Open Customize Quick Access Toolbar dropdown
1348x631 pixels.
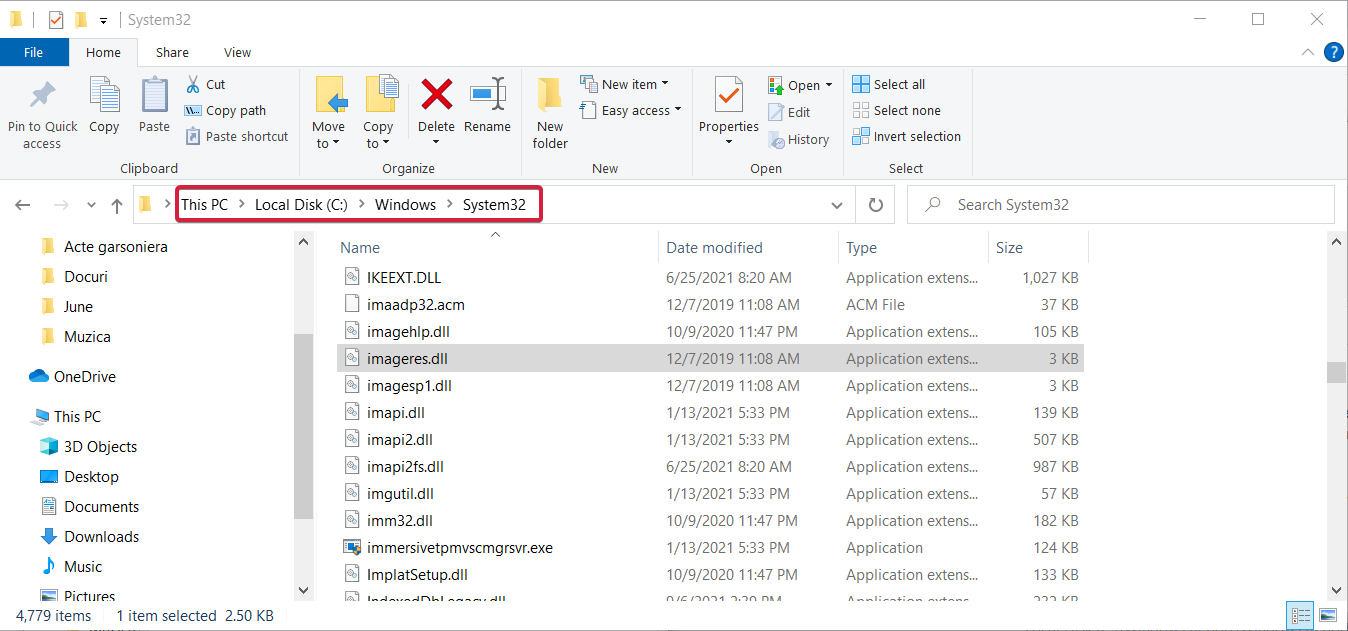103,21
